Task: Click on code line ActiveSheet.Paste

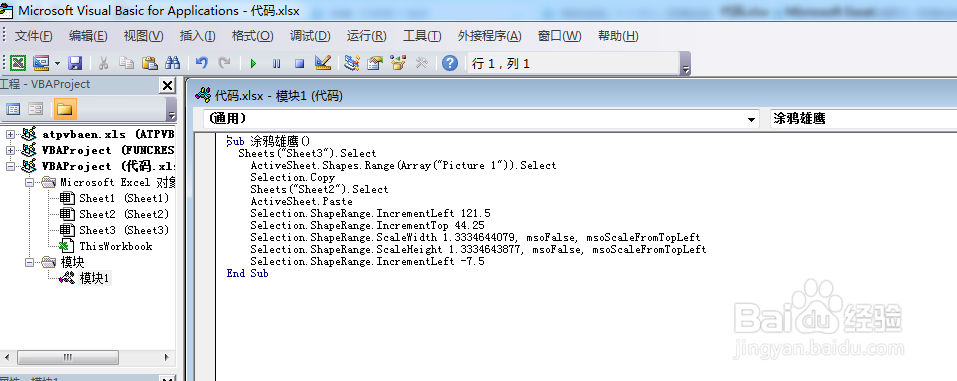Action: coord(302,201)
